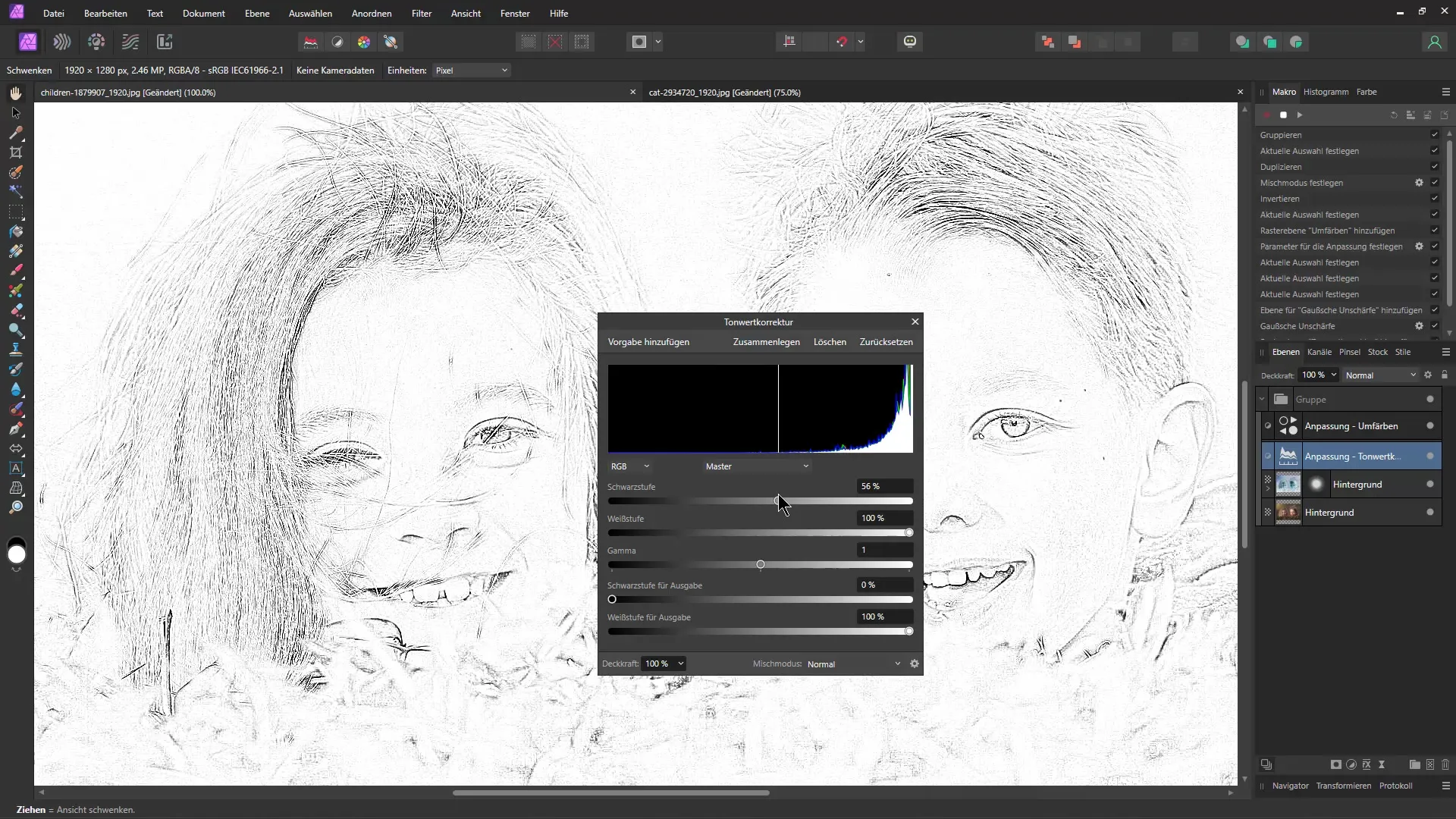
Task: Click the Deselect (red X) selection icon
Action: coord(555,42)
